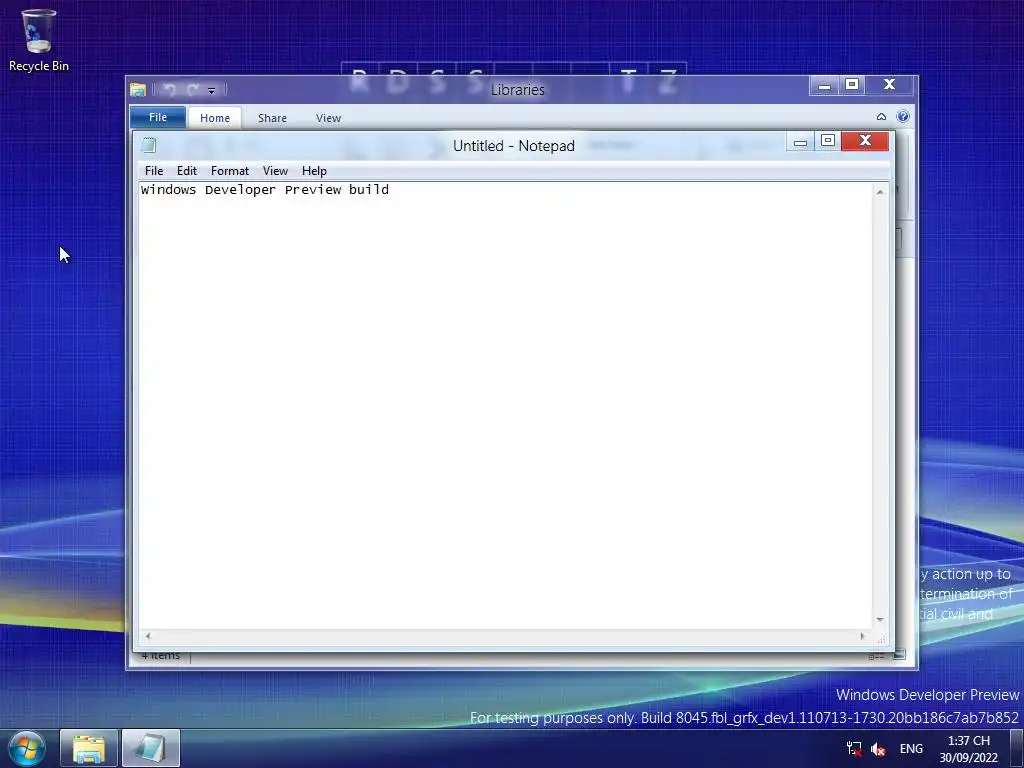Minimize the Libraries window

(x=824, y=86)
